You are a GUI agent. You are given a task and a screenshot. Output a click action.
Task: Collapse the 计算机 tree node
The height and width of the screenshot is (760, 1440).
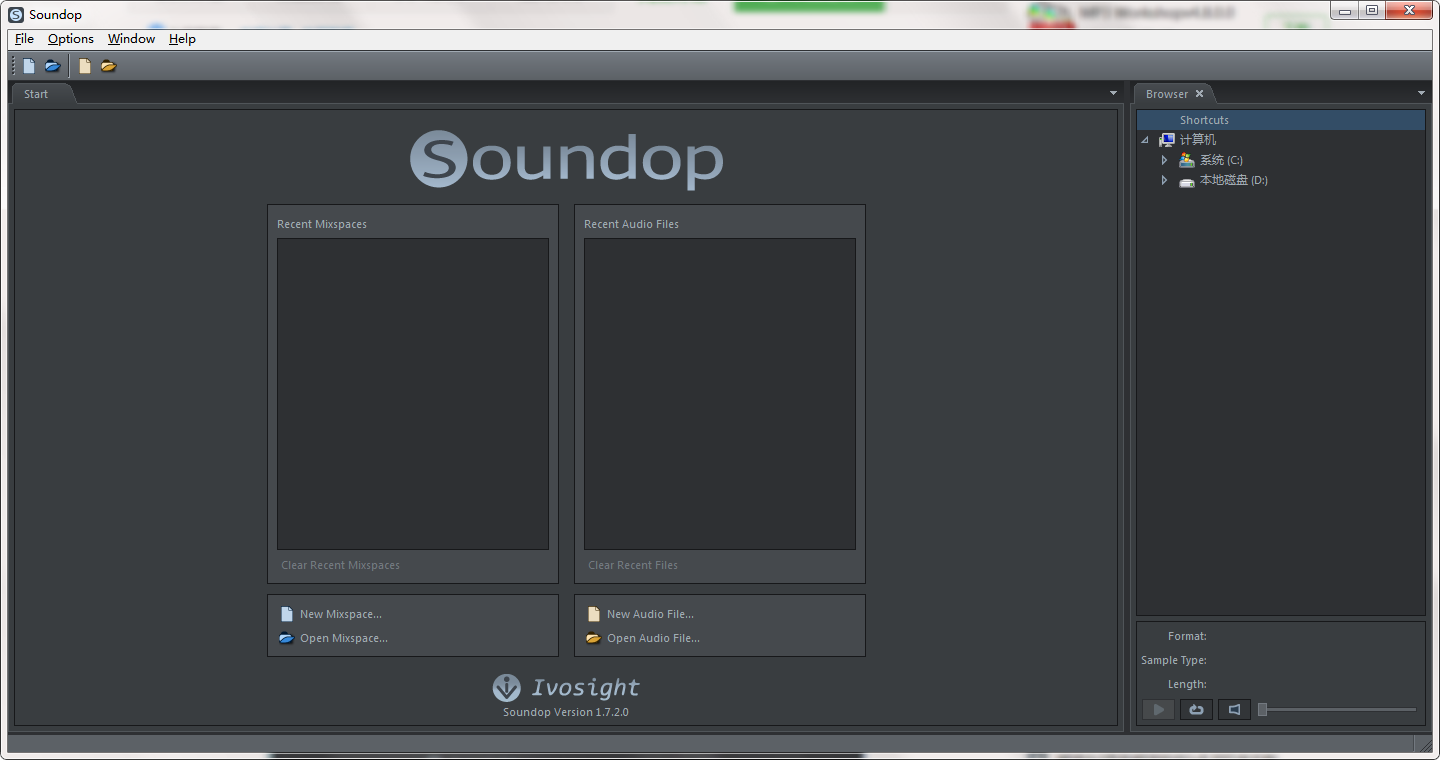click(1145, 140)
